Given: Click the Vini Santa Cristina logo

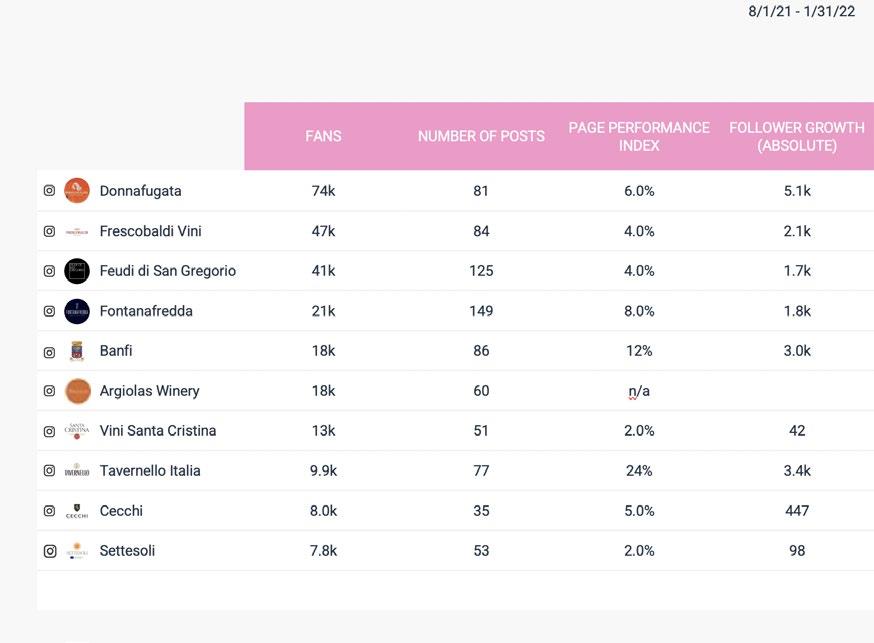Looking at the screenshot, I should coord(77,431).
